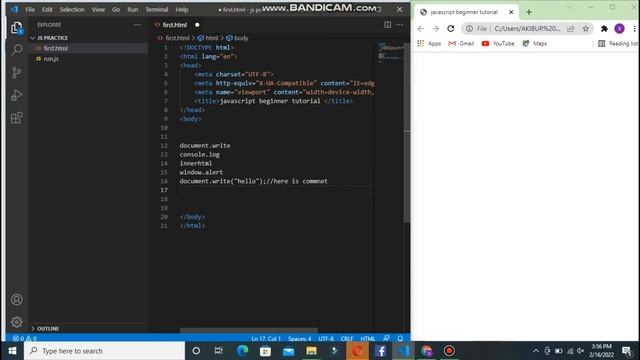Open the Help menu
The width and height of the screenshot is (640, 360).
182,9
